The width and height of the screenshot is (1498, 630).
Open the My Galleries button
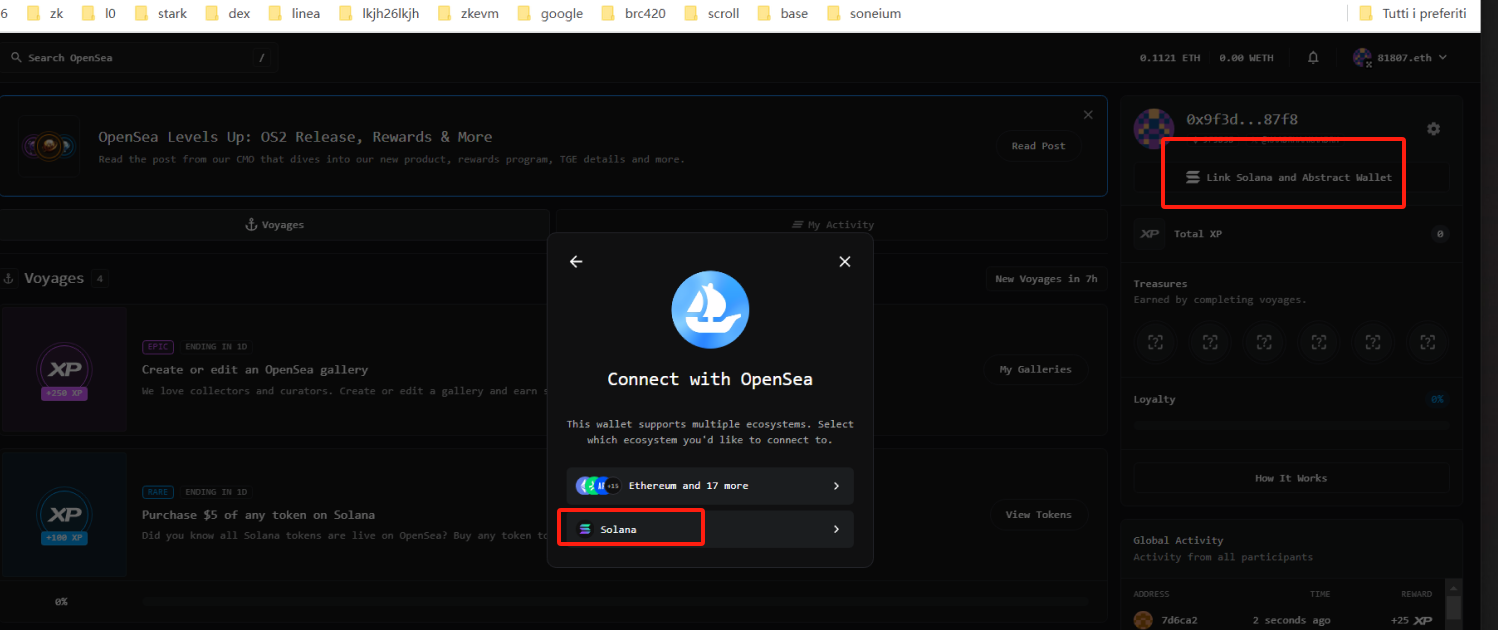[x=1035, y=370]
